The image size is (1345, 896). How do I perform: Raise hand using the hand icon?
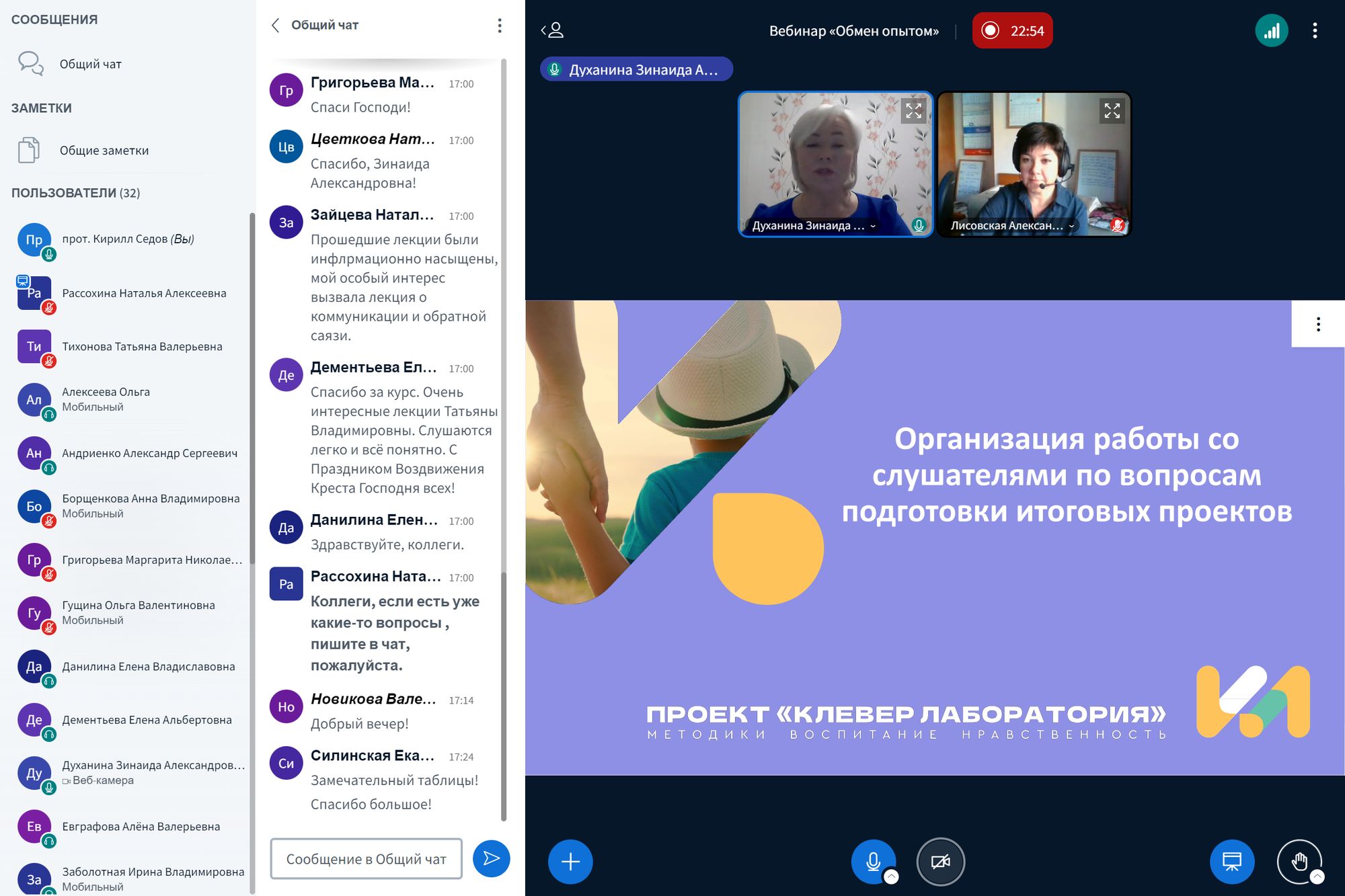click(1299, 861)
